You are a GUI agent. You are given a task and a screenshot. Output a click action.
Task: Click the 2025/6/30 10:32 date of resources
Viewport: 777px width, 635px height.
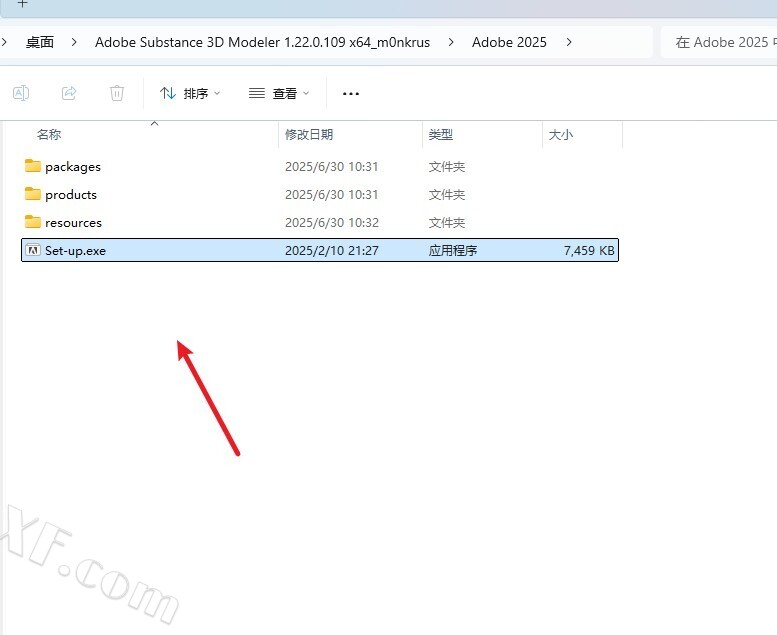point(332,223)
